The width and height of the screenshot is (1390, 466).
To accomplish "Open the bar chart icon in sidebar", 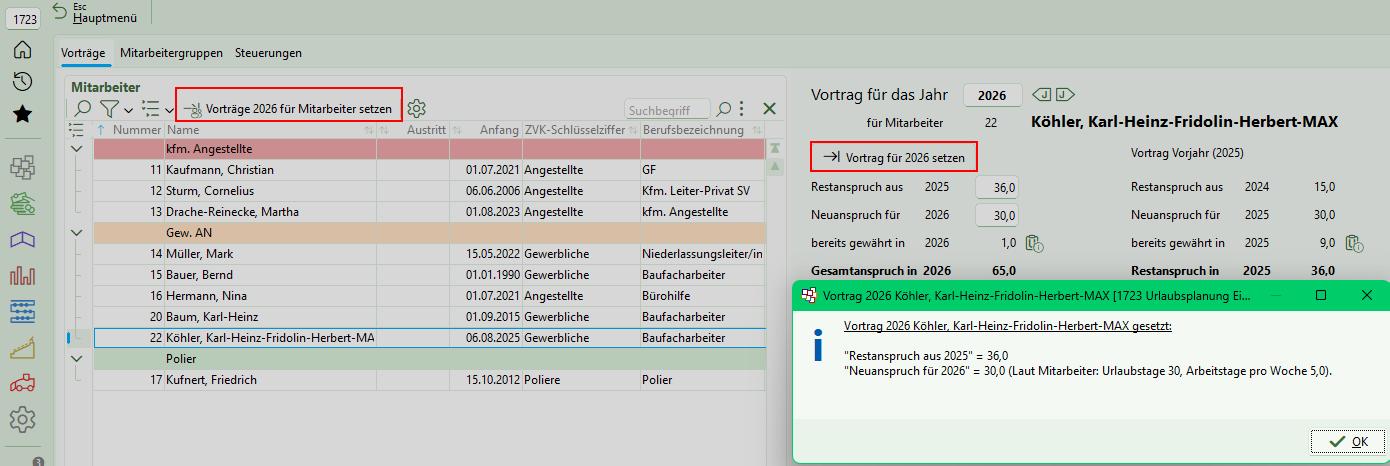I will [22, 275].
